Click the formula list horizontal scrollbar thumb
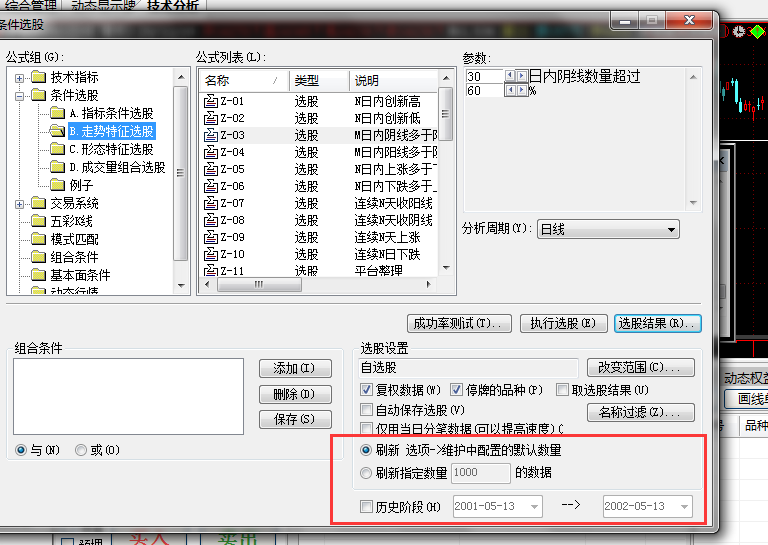 pos(260,284)
